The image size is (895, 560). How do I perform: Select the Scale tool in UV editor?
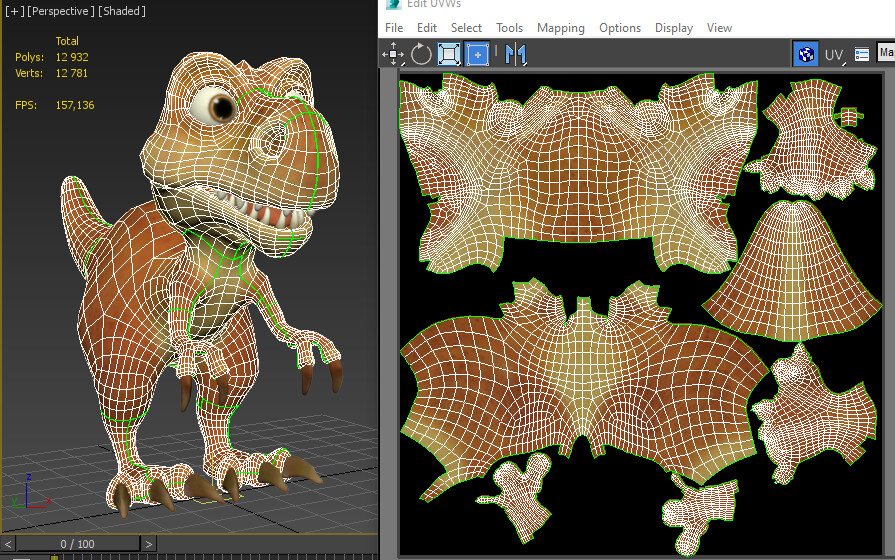pos(449,54)
